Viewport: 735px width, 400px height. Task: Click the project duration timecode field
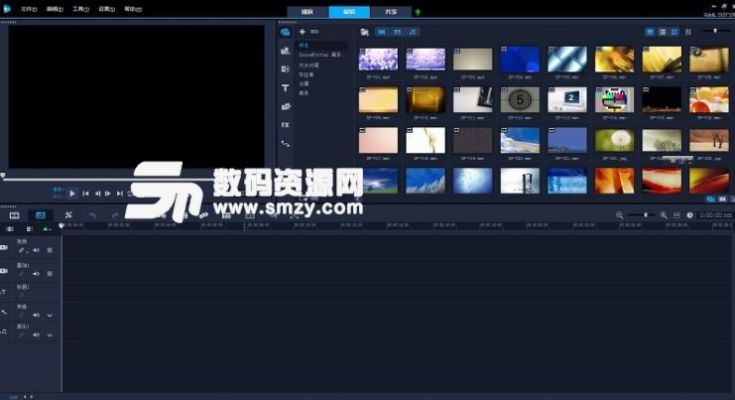[715, 215]
